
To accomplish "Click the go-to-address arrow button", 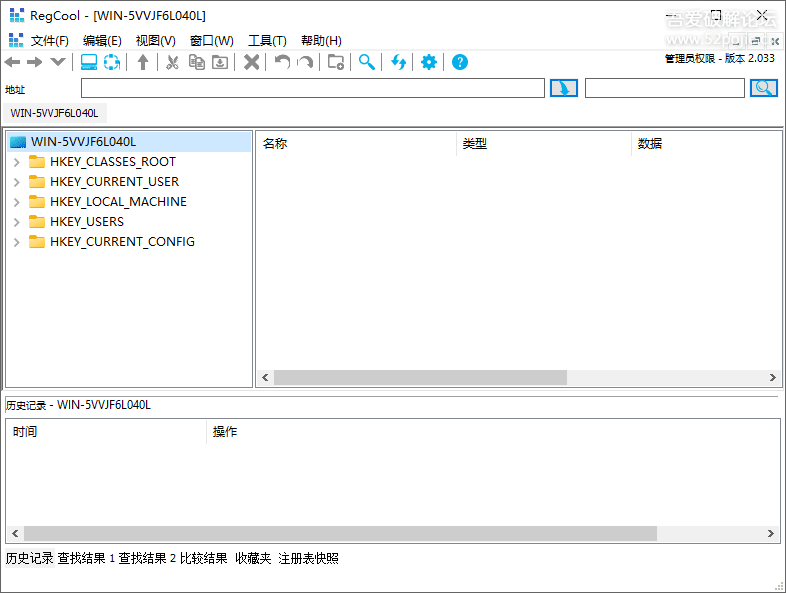I will (564, 88).
